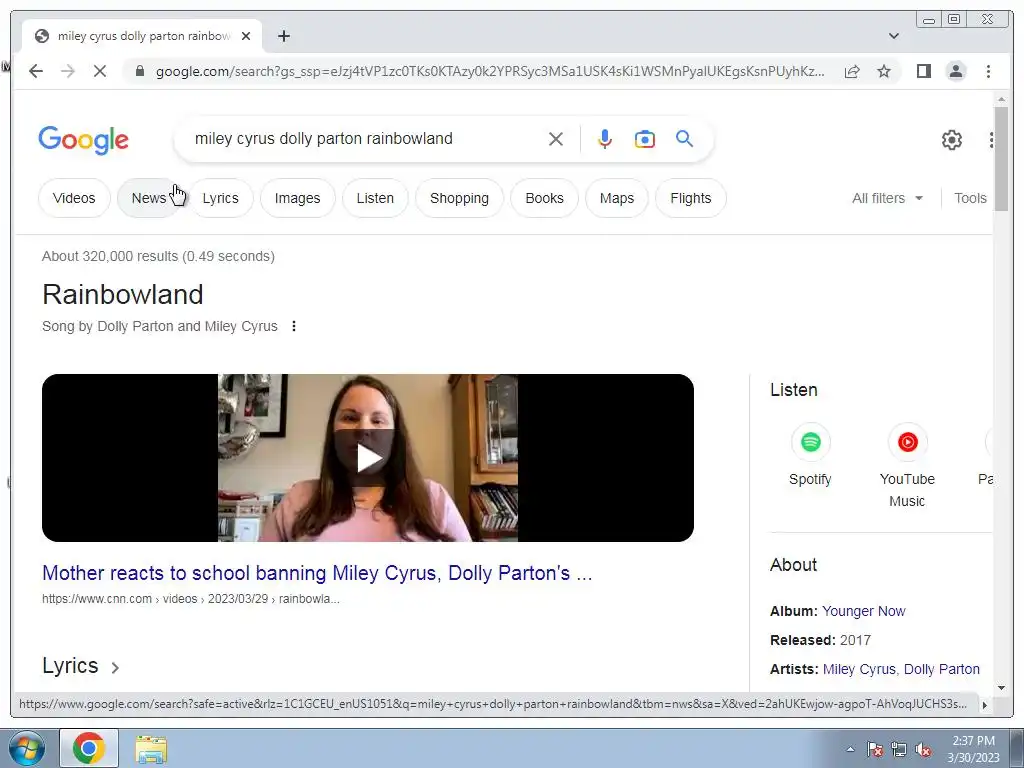This screenshot has height=768, width=1024.
Task: Search by image with camera icon
Action: pos(645,139)
